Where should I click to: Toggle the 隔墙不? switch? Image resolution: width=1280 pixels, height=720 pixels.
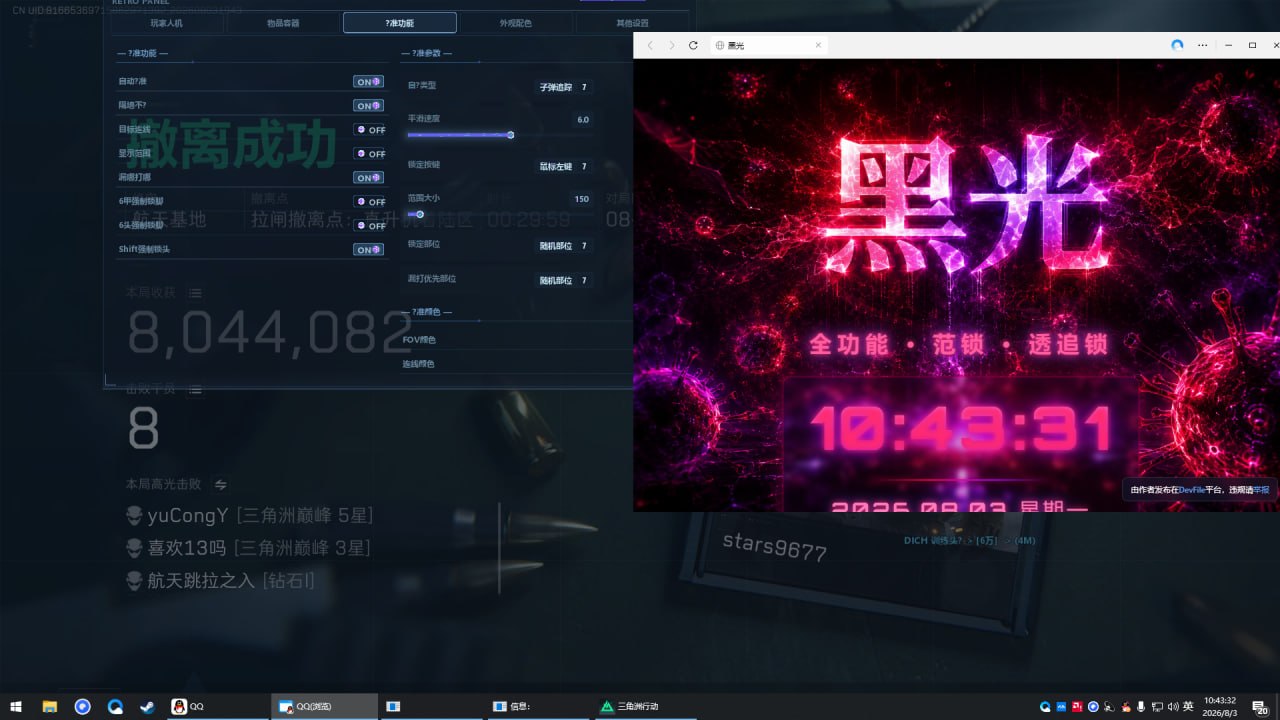click(x=369, y=106)
